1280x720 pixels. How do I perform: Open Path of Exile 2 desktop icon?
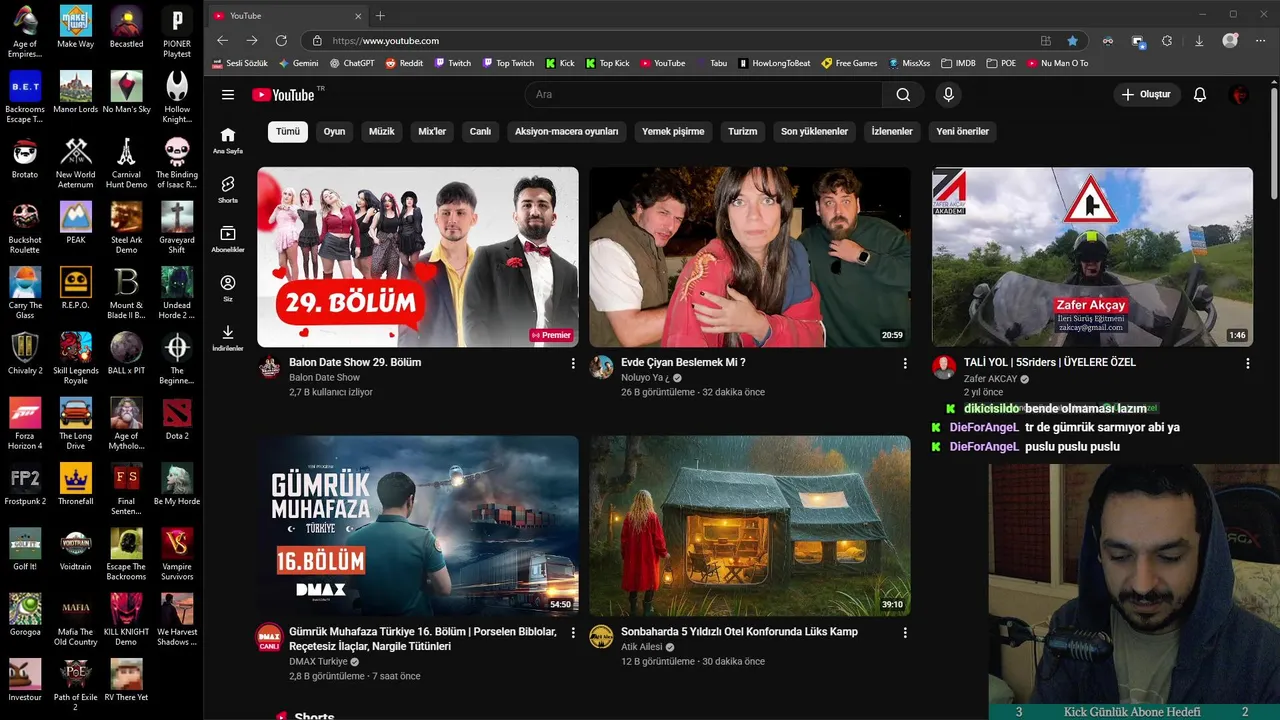76,684
